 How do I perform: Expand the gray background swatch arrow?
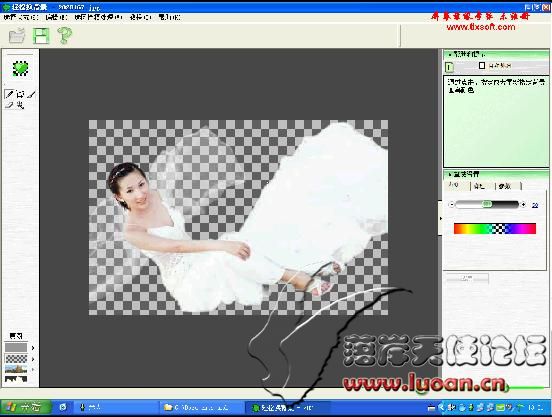[x=33, y=348]
